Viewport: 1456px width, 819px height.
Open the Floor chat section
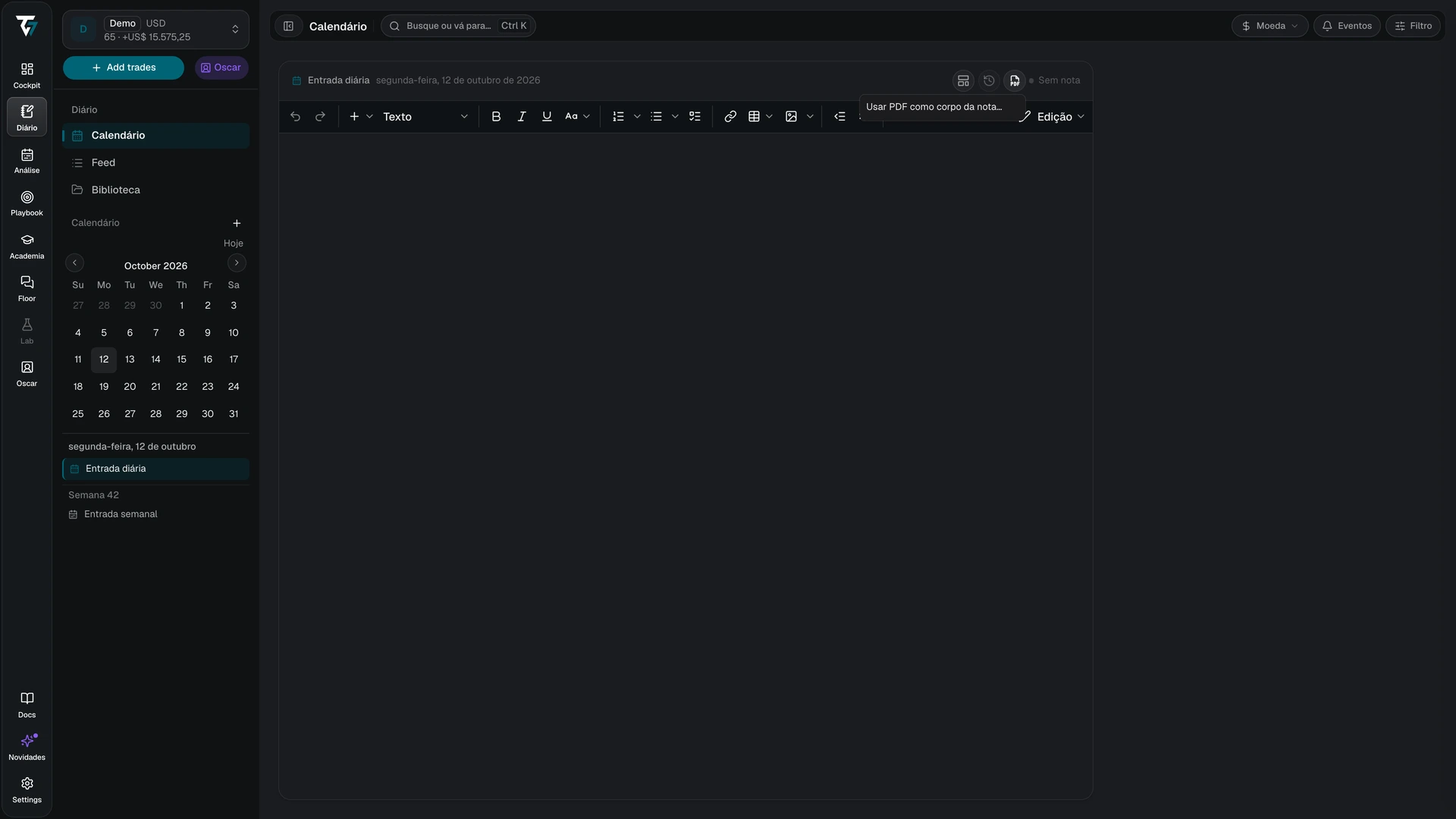click(27, 289)
